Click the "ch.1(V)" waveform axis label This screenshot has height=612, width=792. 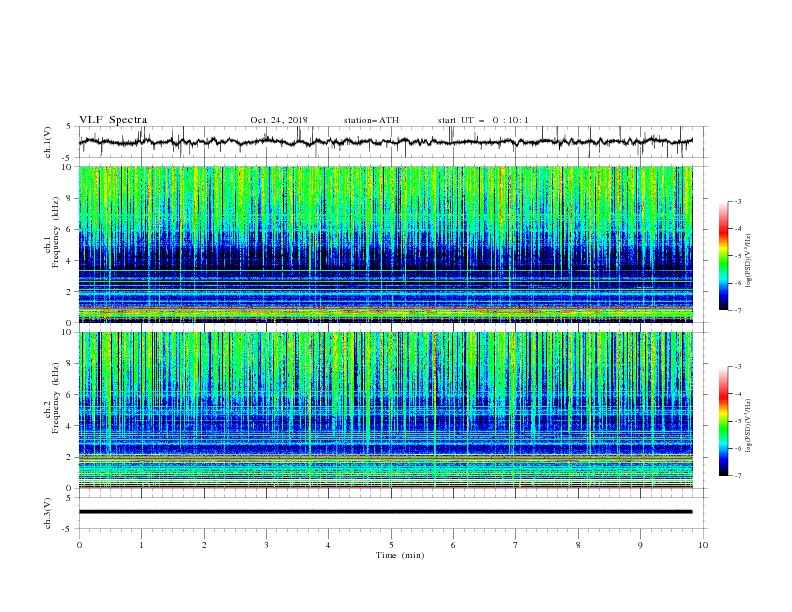click(x=48, y=142)
